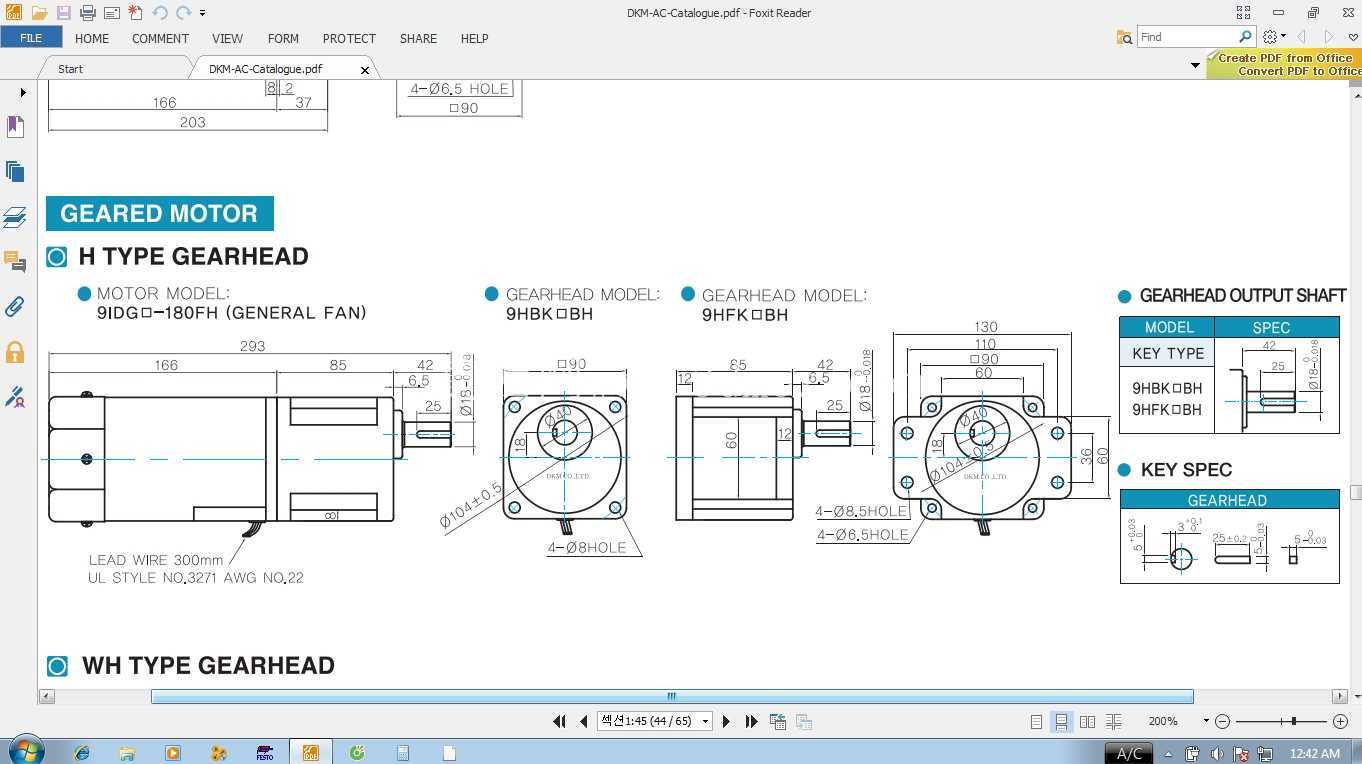Focus the Find search field
This screenshot has height=764, width=1362.
coord(1187,37)
